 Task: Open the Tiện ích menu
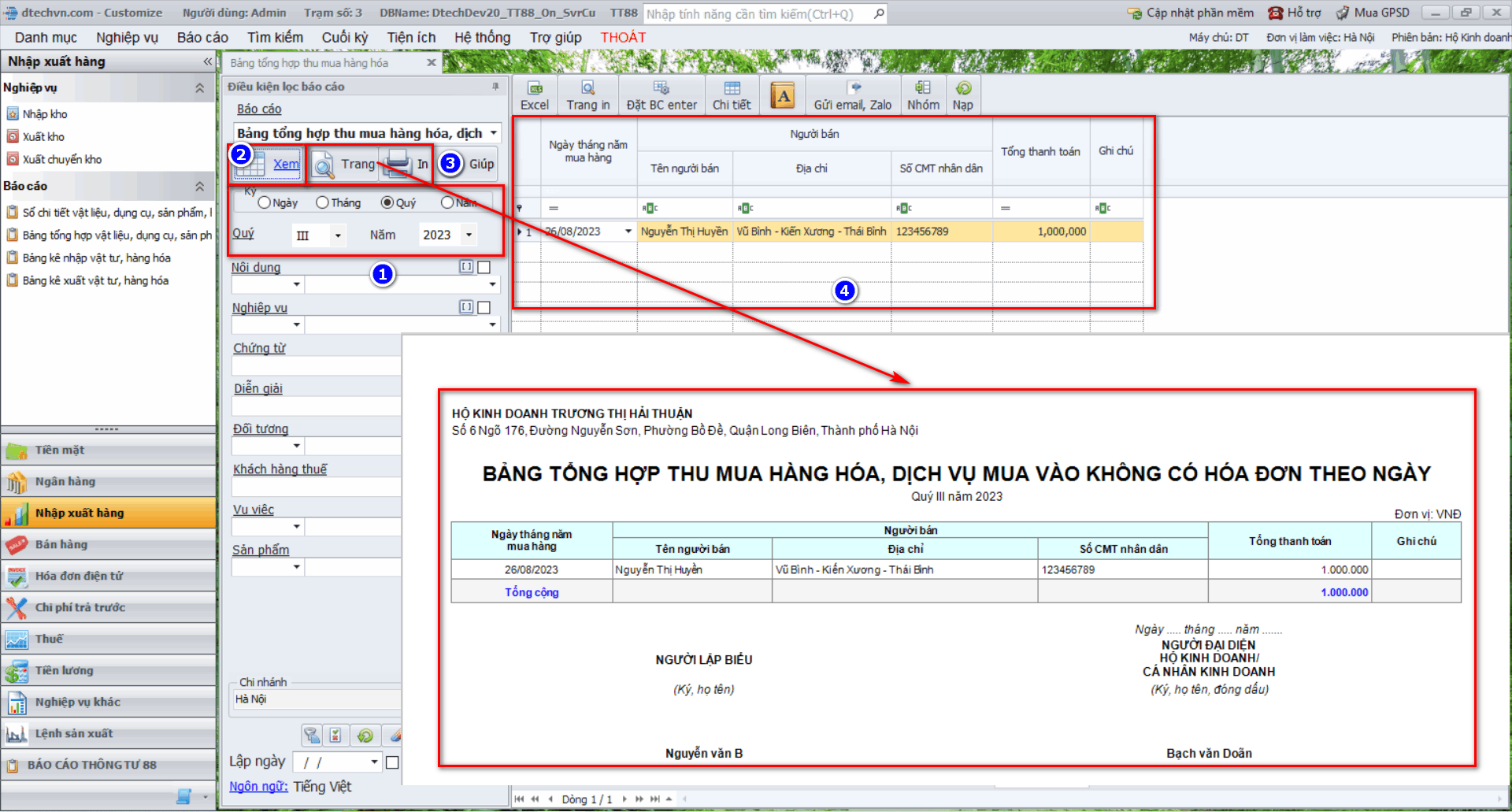tap(411, 38)
